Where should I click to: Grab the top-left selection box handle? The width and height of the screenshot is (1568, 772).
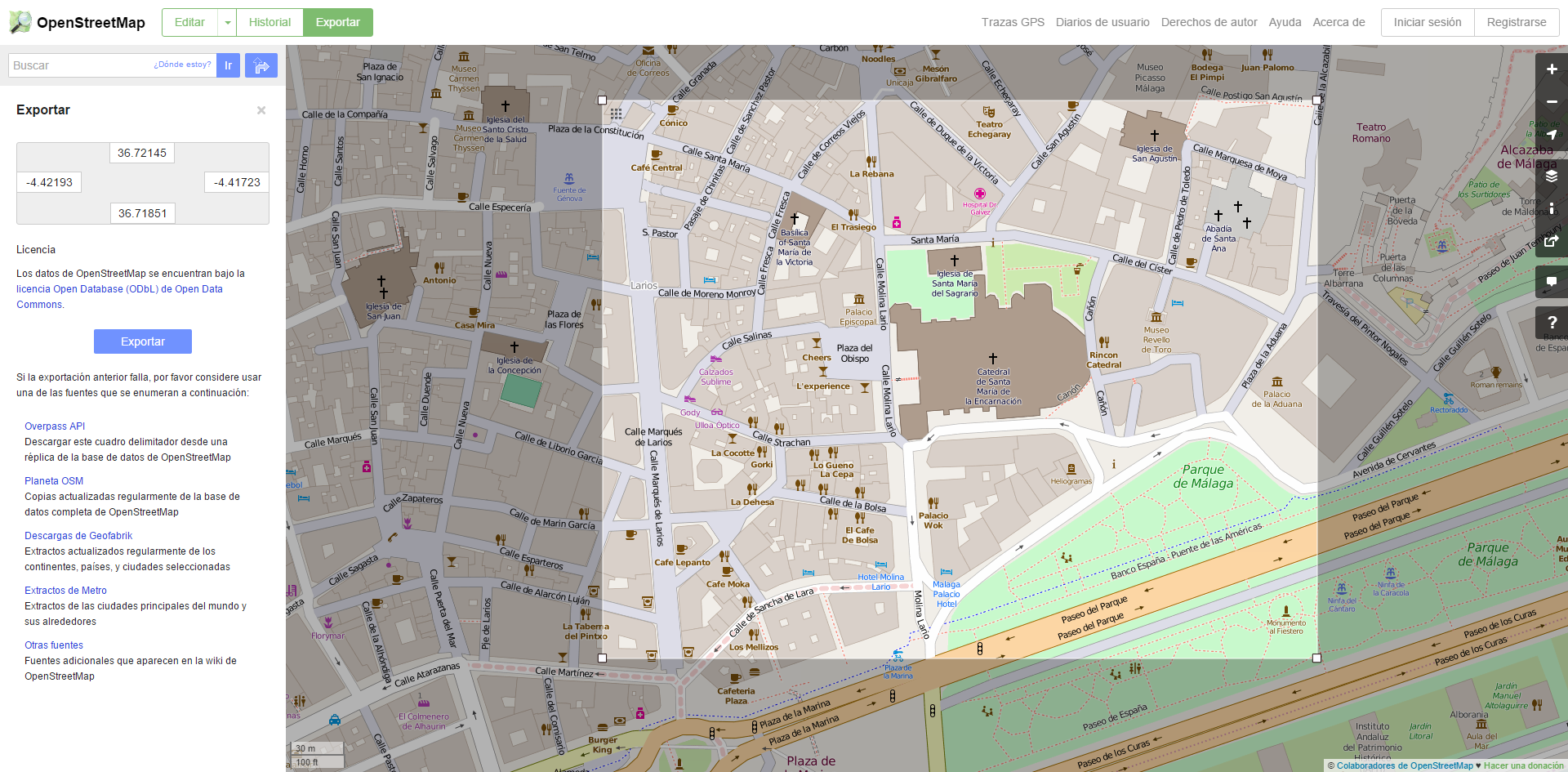(x=603, y=100)
